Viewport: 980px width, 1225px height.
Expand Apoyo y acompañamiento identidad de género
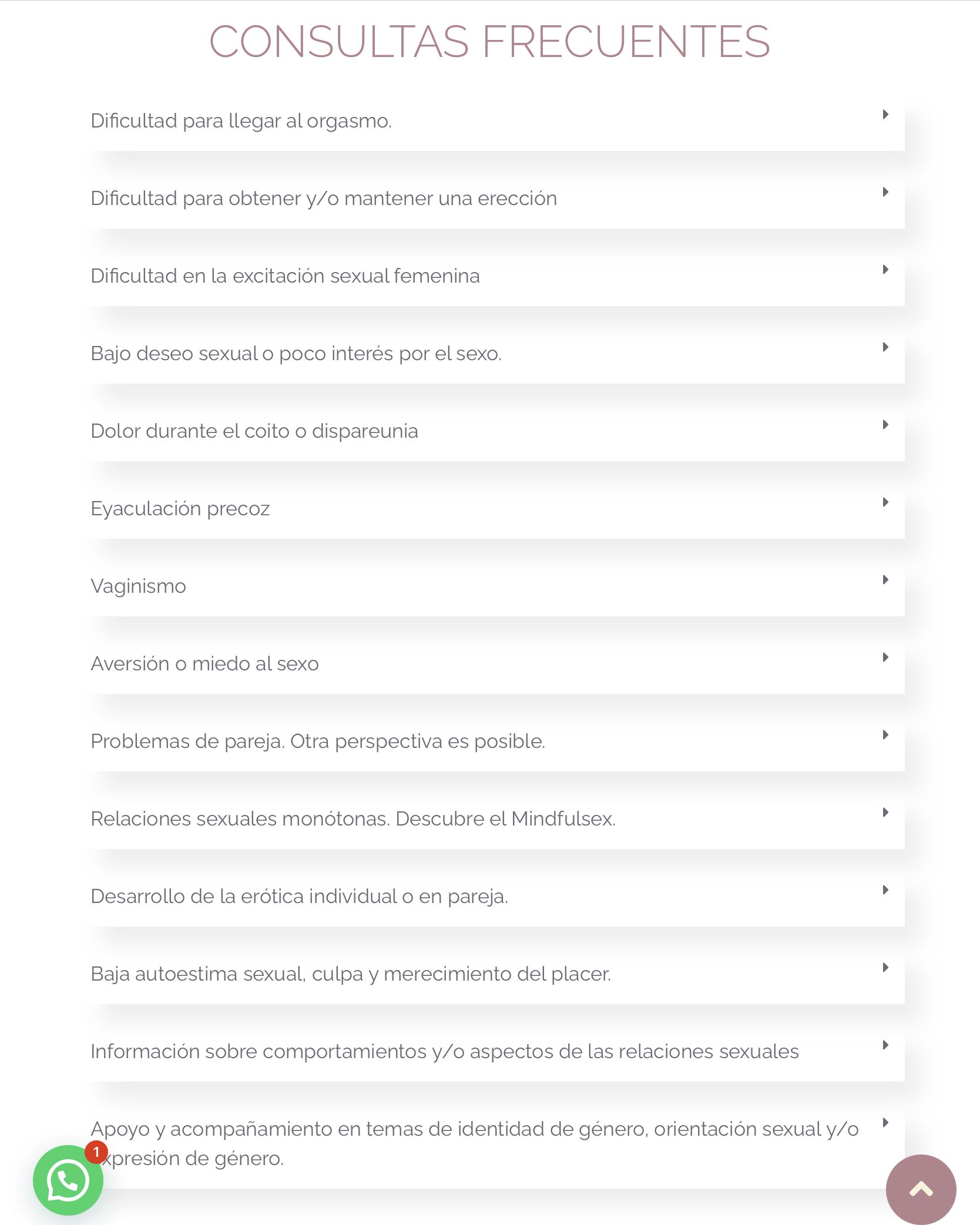click(x=474, y=1129)
